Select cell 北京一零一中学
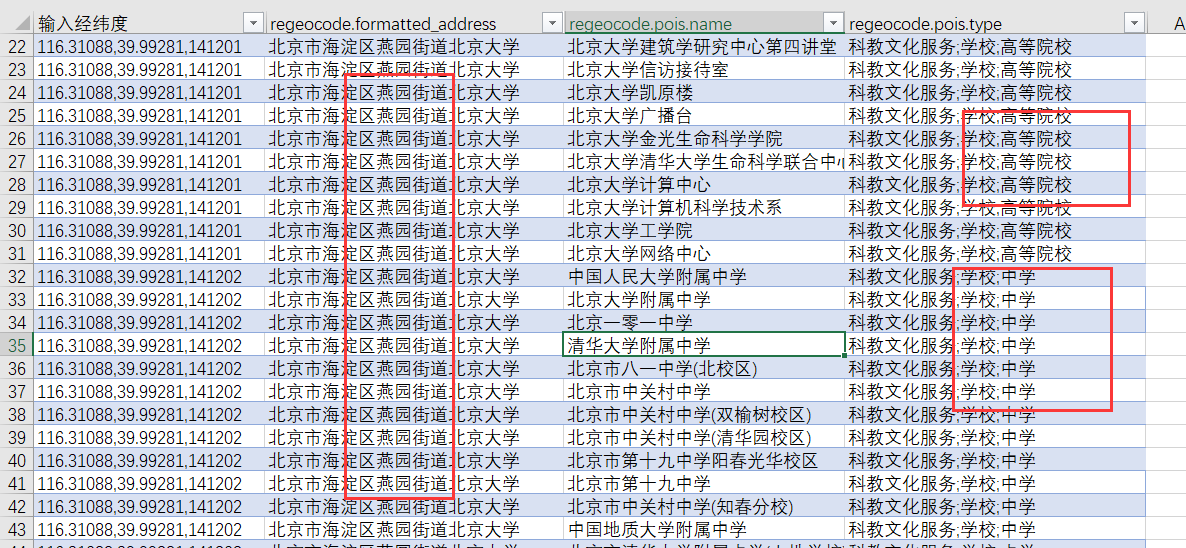Viewport: 1186px width, 548px height. click(705, 322)
